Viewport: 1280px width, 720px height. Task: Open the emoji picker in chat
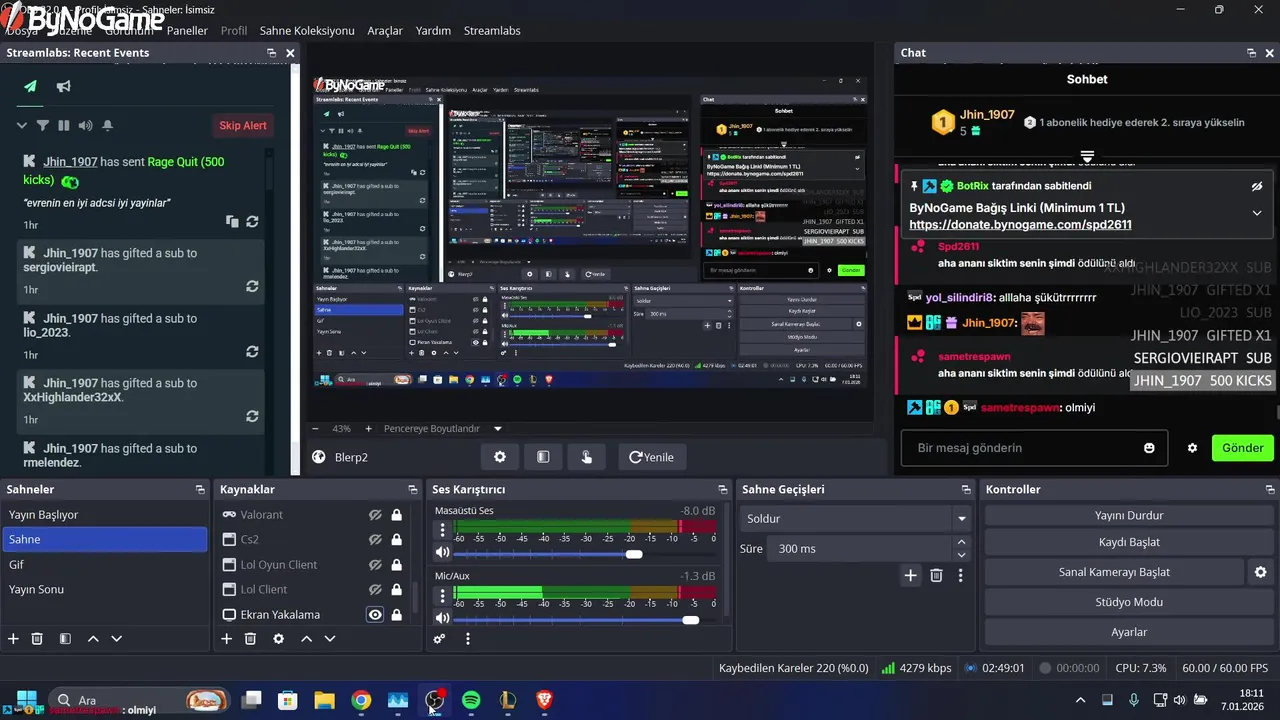pos(1149,448)
